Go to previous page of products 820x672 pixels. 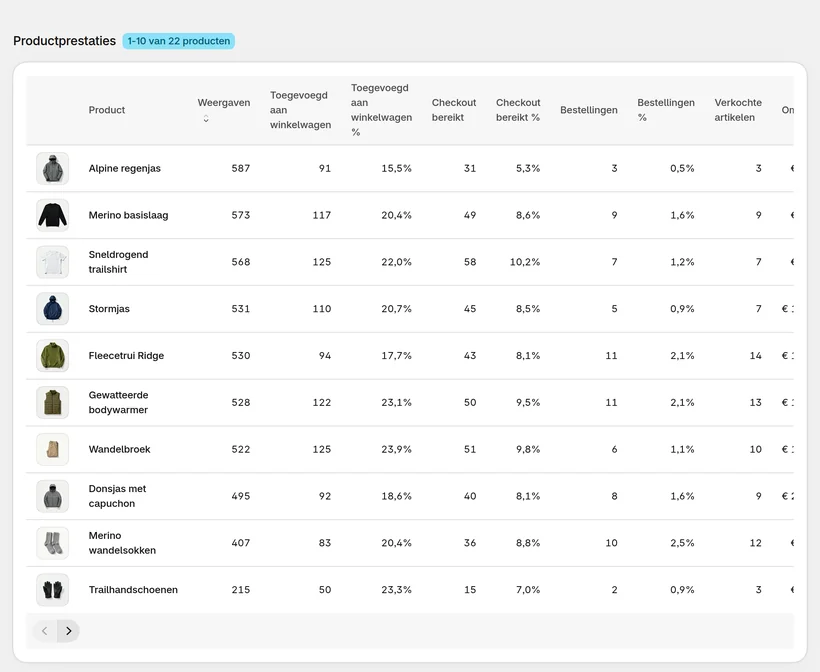click(45, 631)
